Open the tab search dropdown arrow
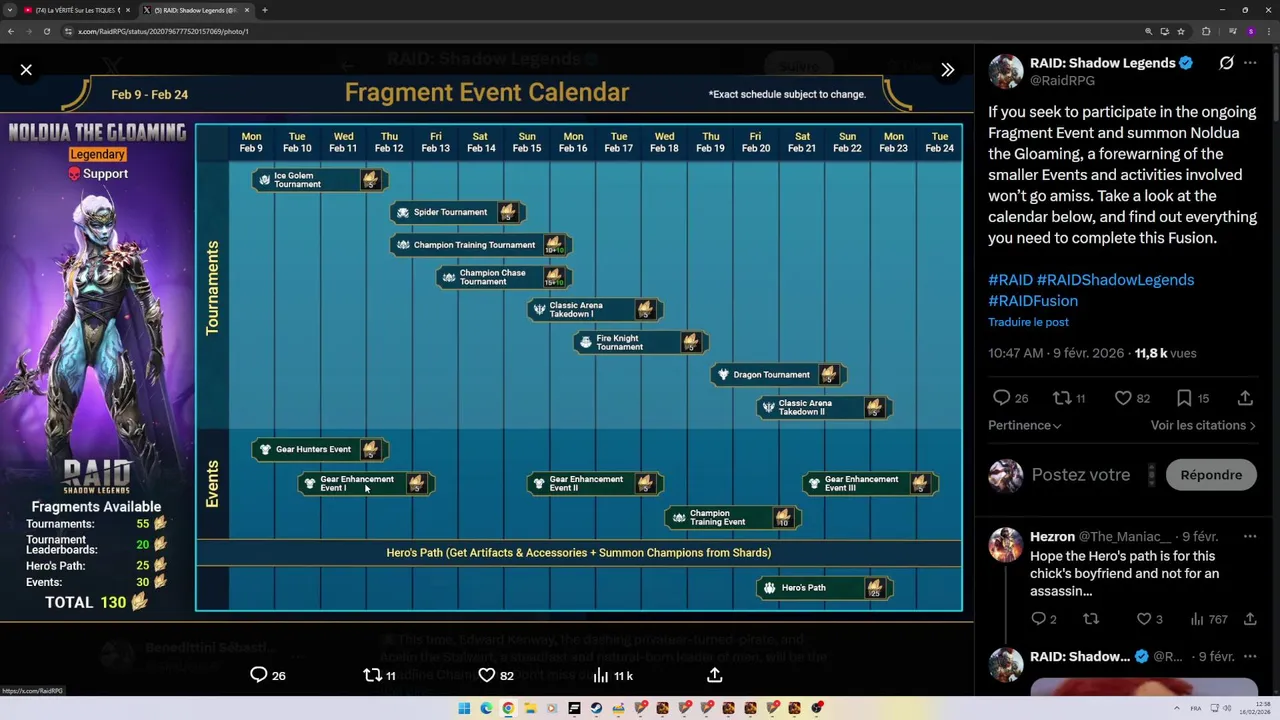This screenshot has height=720, width=1280. pos(9,10)
